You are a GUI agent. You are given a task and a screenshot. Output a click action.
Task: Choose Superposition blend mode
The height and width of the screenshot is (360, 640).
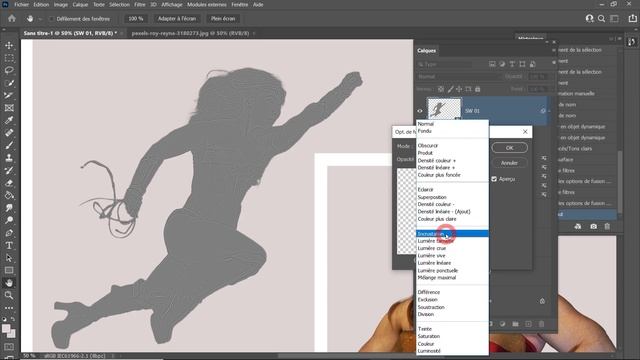point(452,197)
